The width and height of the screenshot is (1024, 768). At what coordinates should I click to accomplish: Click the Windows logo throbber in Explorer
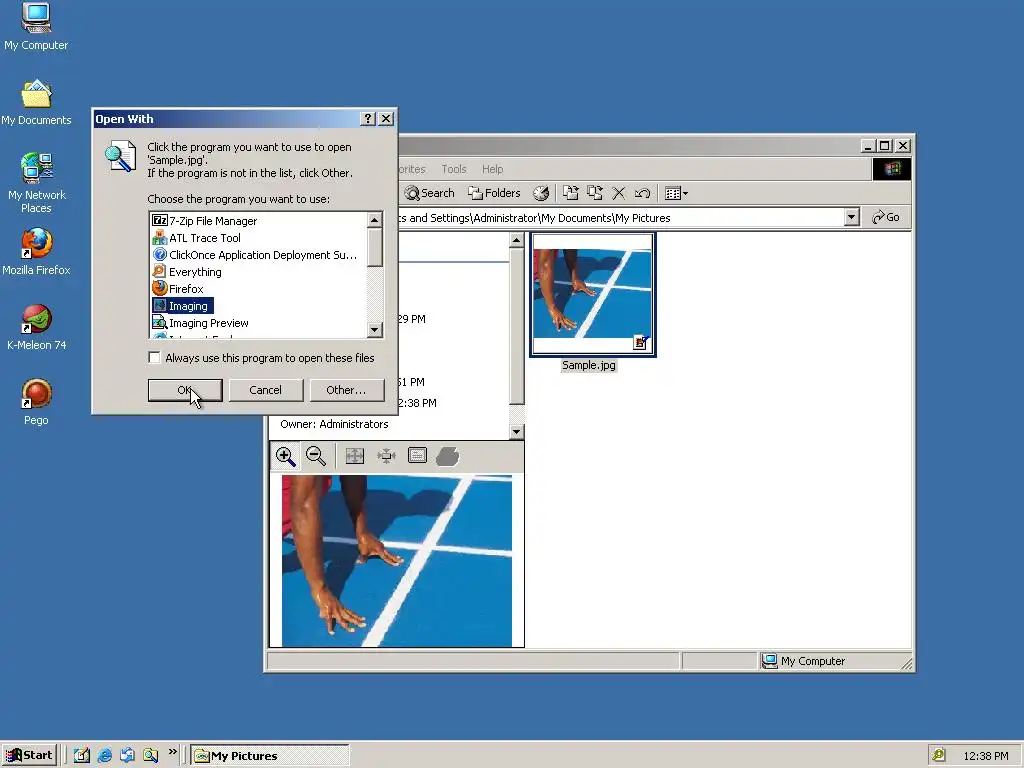891,169
